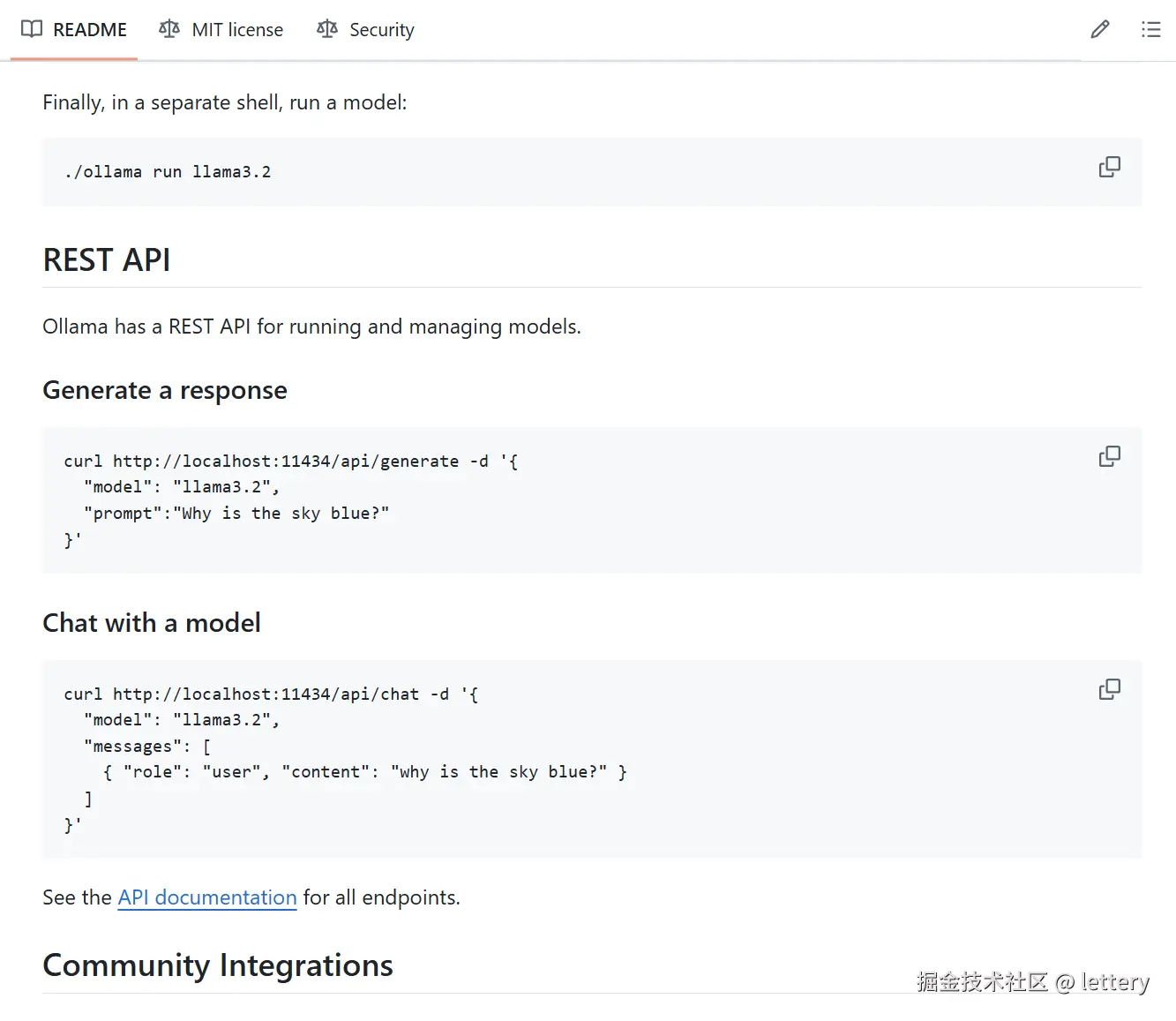
Task: Click the "Why is the sky blue?" prompt line
Action: (236, 514)
